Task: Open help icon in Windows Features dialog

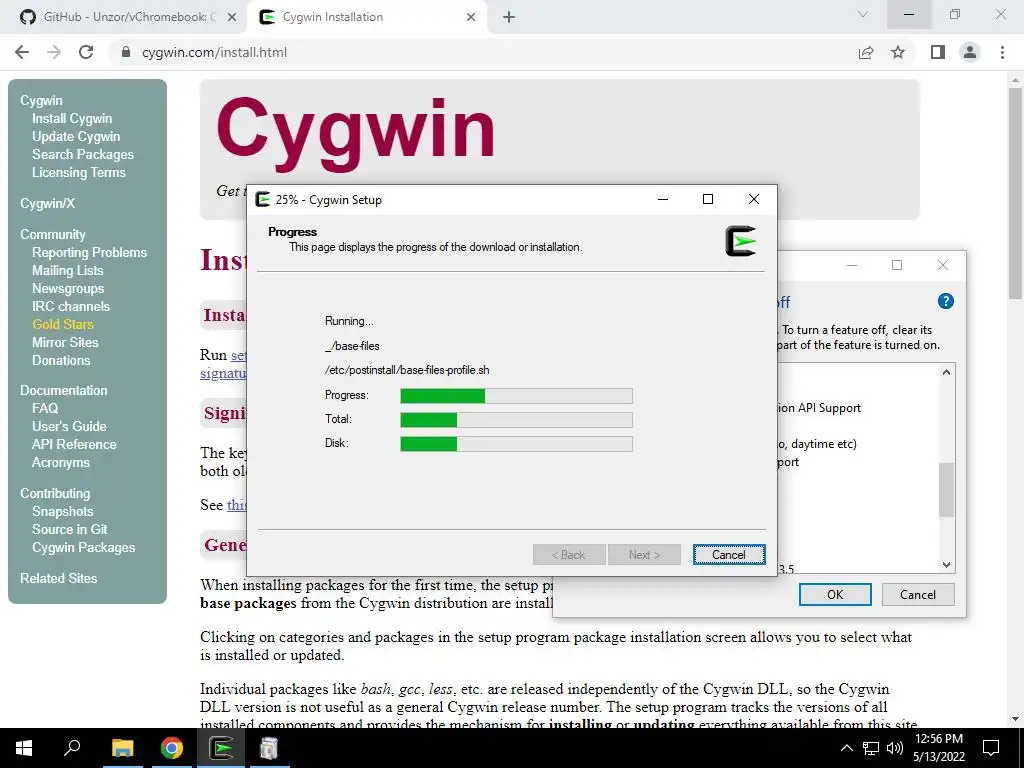Action: [x=945, y=301]
